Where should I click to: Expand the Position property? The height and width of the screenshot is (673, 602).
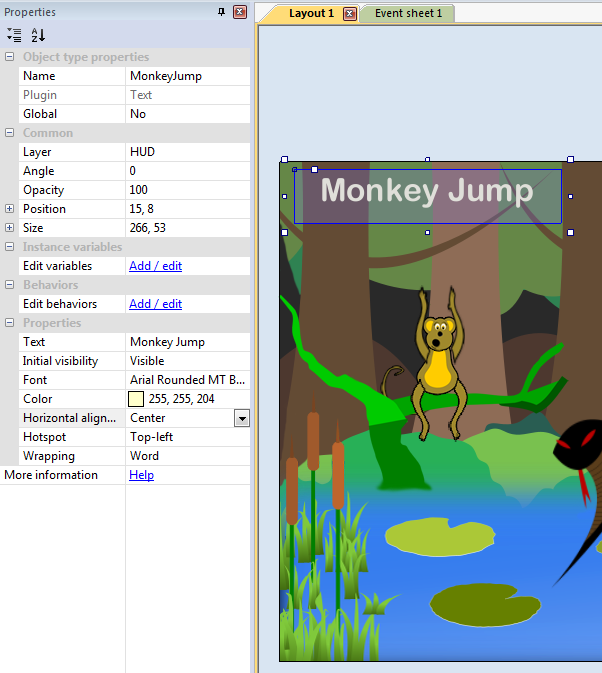tap(9, 209)
